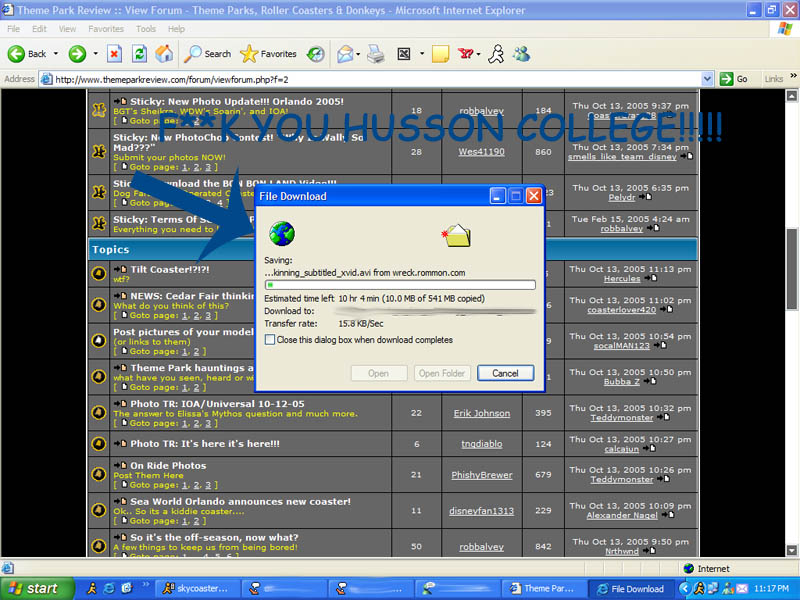Switch to skycoaster taskbar window

point(195,589)
